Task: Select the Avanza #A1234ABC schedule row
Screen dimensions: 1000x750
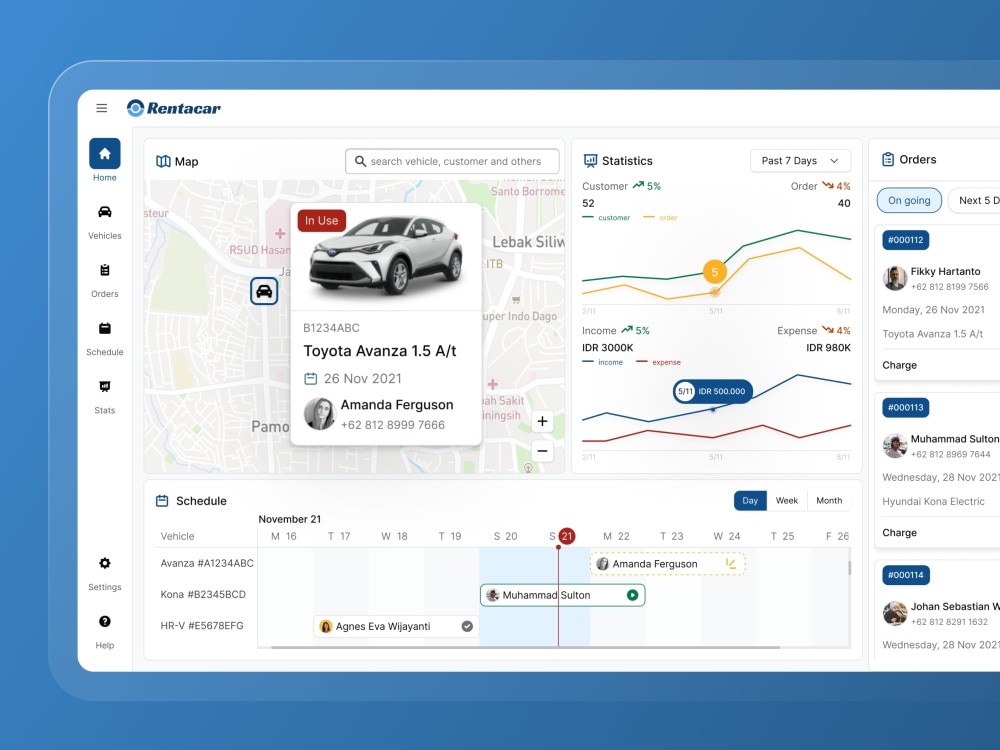Action: [x=207, y=563]
